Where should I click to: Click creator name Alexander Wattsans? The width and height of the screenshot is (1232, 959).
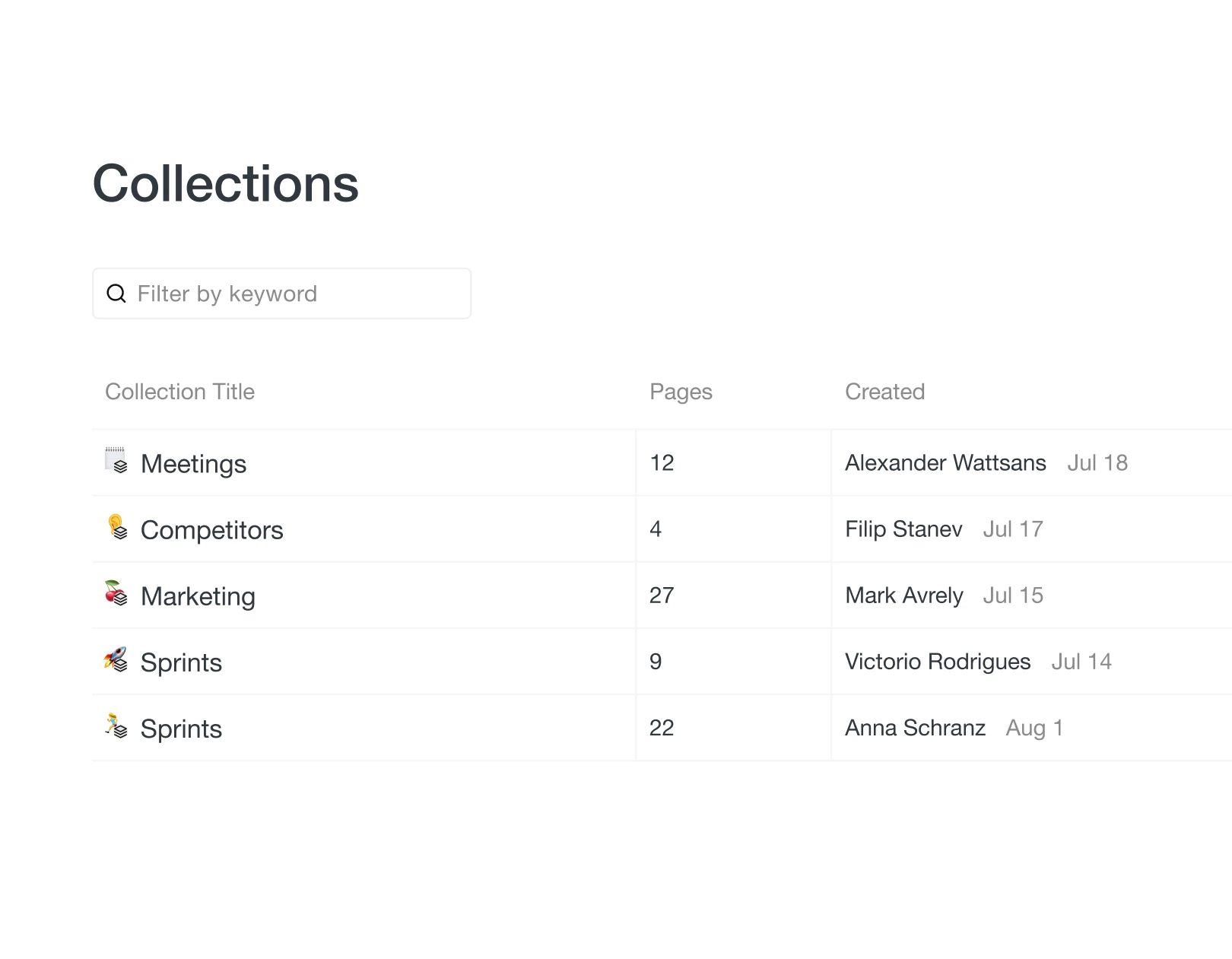(x=945, y=463)
